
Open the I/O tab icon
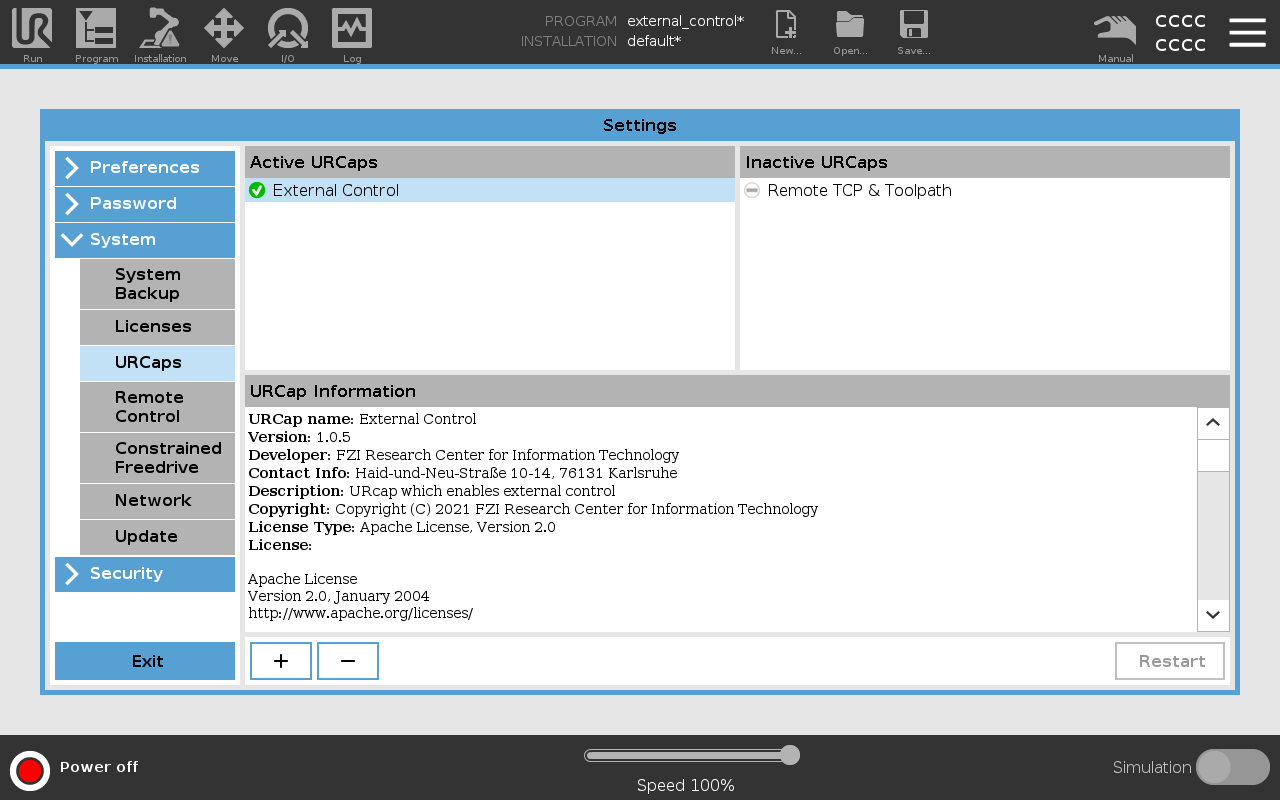pos(288,30)
